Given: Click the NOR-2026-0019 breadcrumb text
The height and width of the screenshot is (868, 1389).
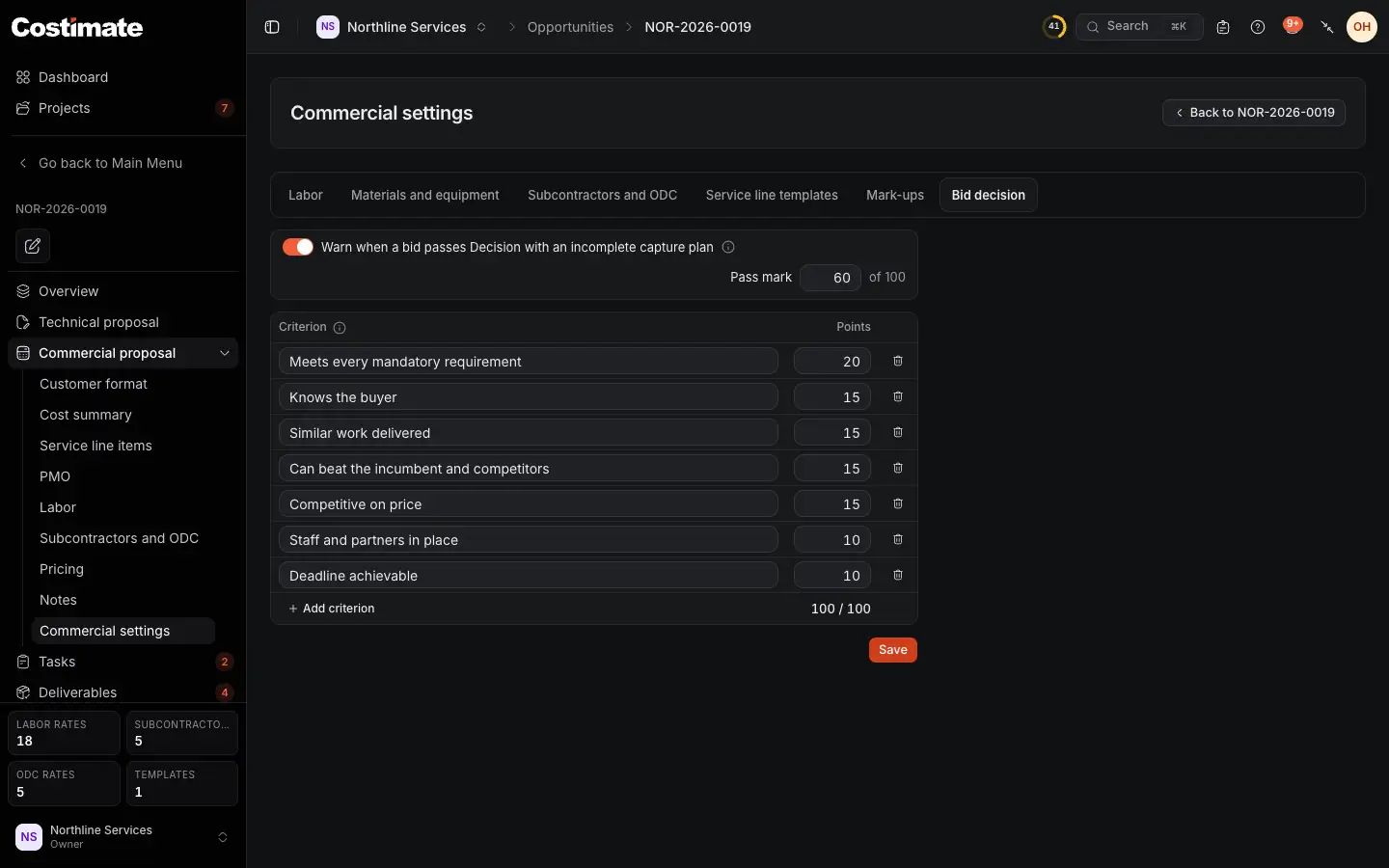Looking at the screenshot, I should point(697,27).
